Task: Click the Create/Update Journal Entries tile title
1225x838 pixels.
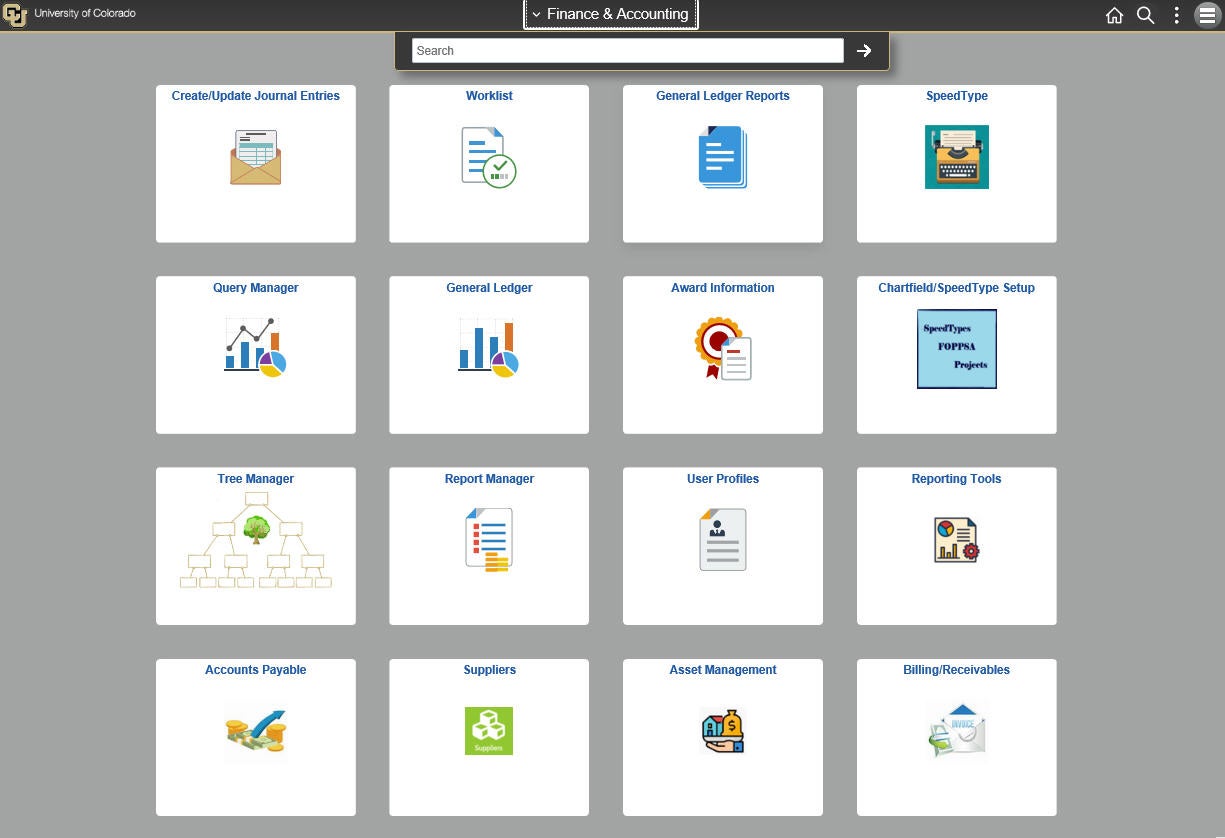Action: [255, 96]
